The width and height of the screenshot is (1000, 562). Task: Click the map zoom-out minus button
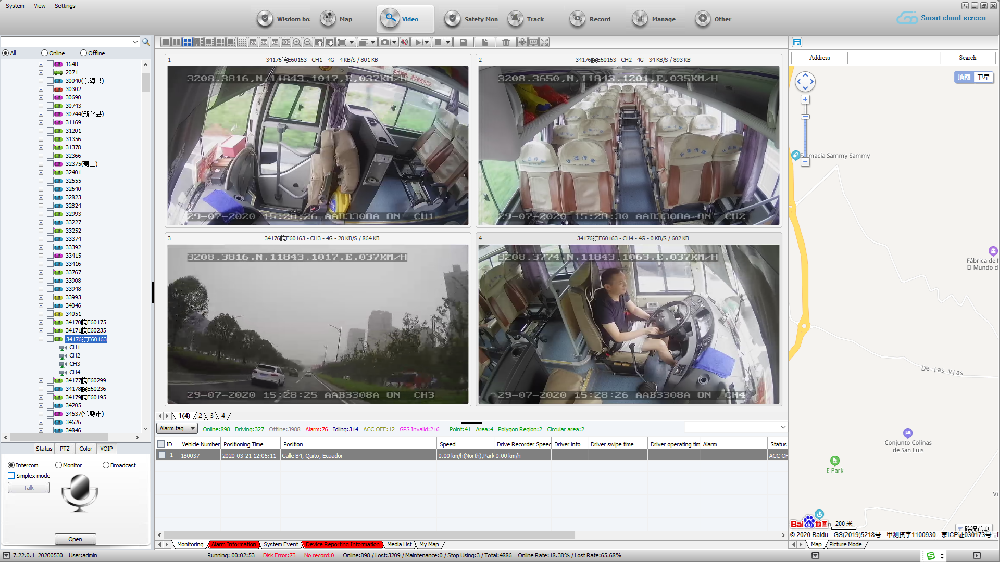coord(805,163)
